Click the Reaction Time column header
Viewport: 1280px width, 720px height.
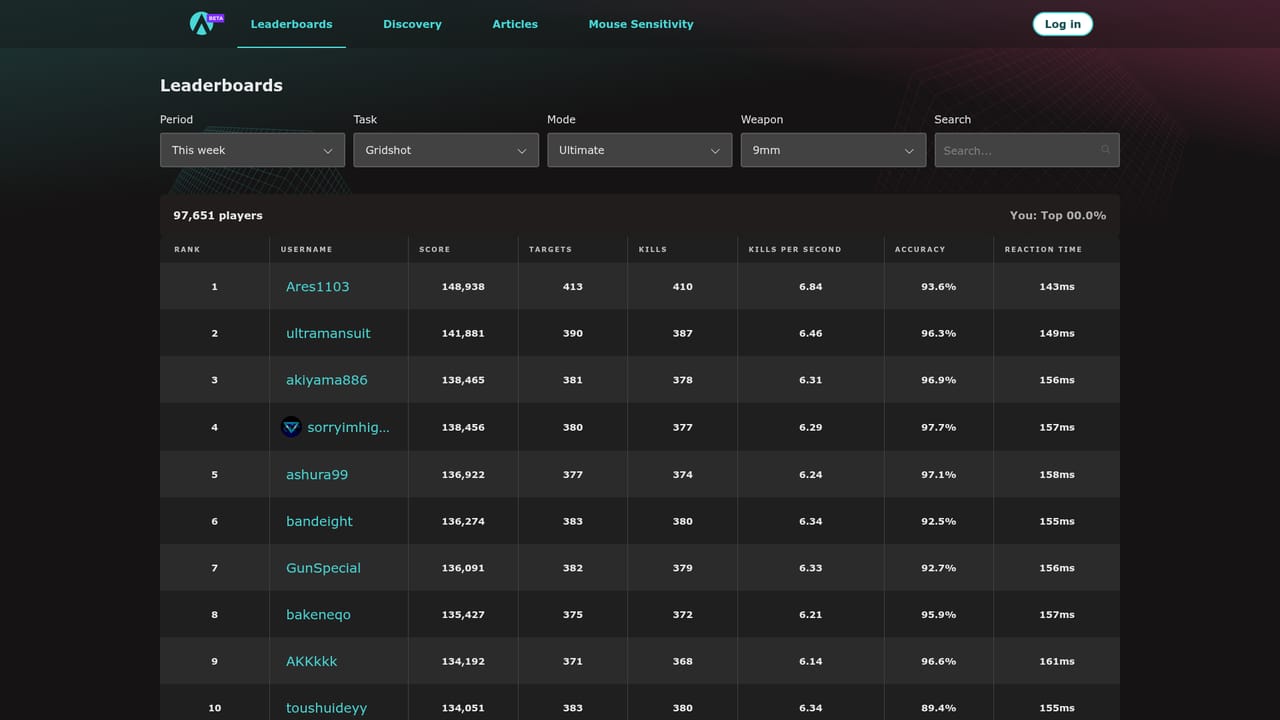coord(1043,249)
